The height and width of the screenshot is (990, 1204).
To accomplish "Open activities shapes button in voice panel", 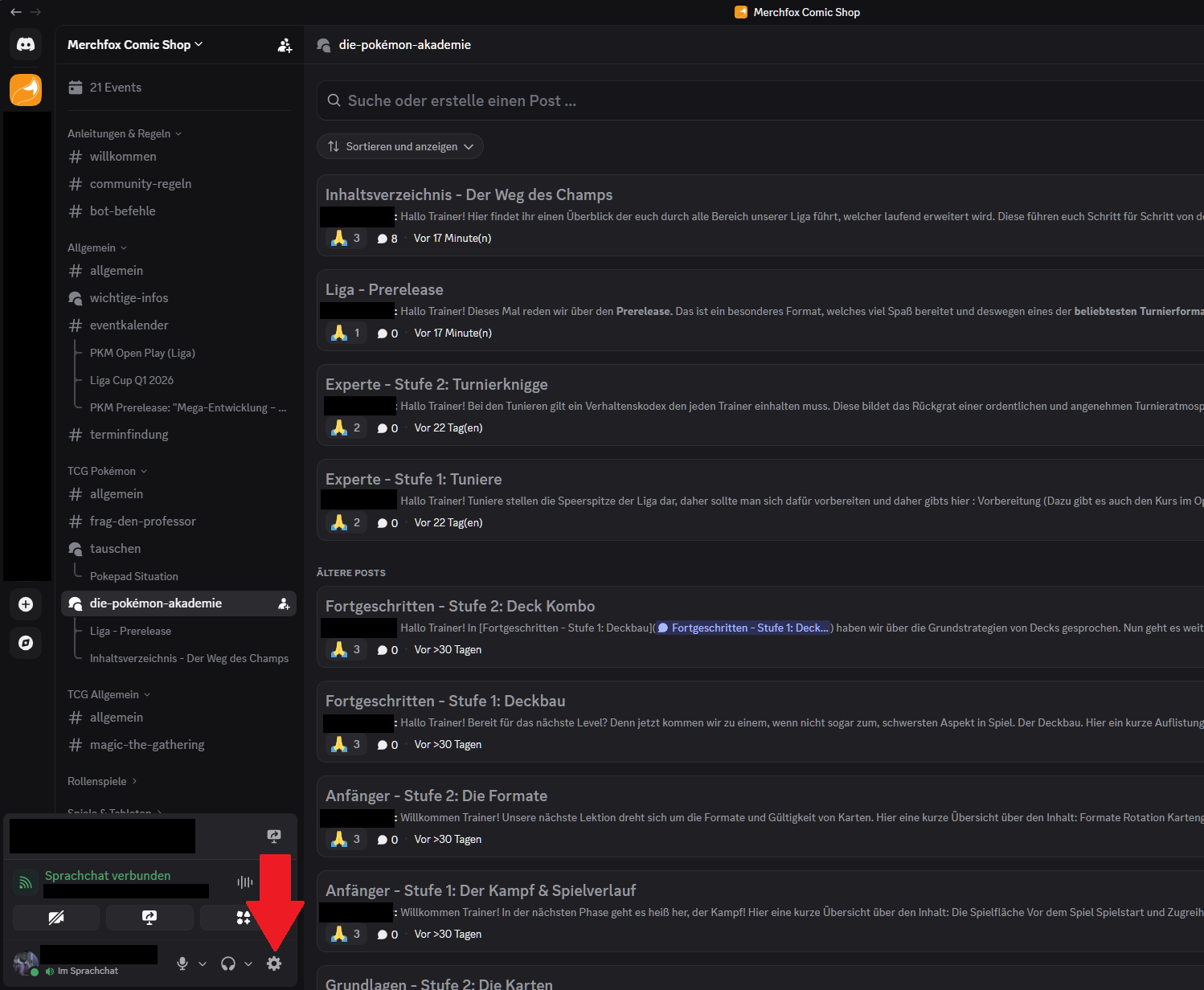I will coord(243,917).
